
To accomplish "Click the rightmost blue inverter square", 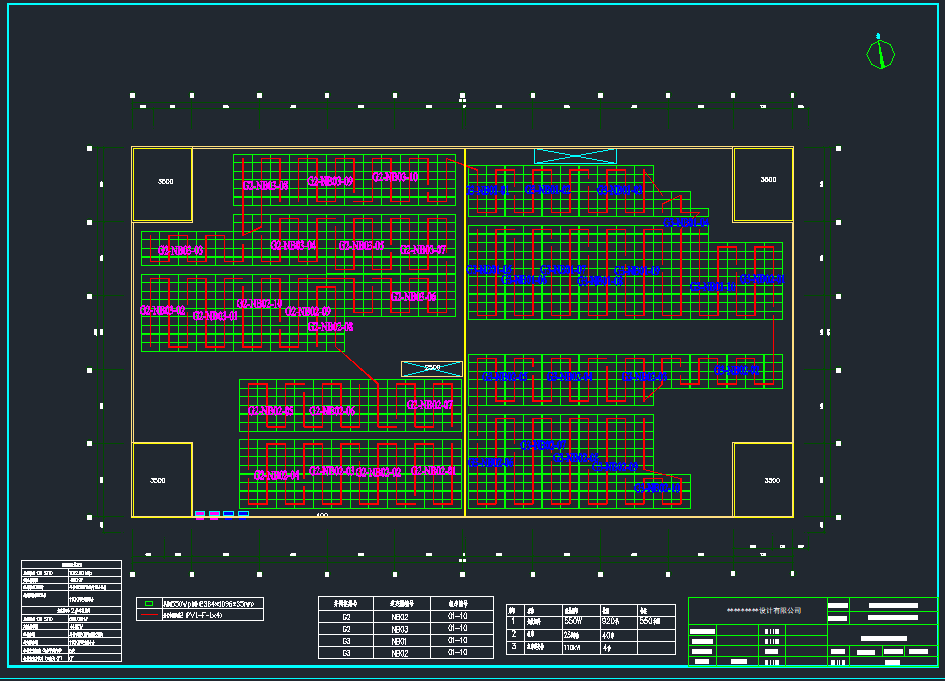I will point(243,515).
